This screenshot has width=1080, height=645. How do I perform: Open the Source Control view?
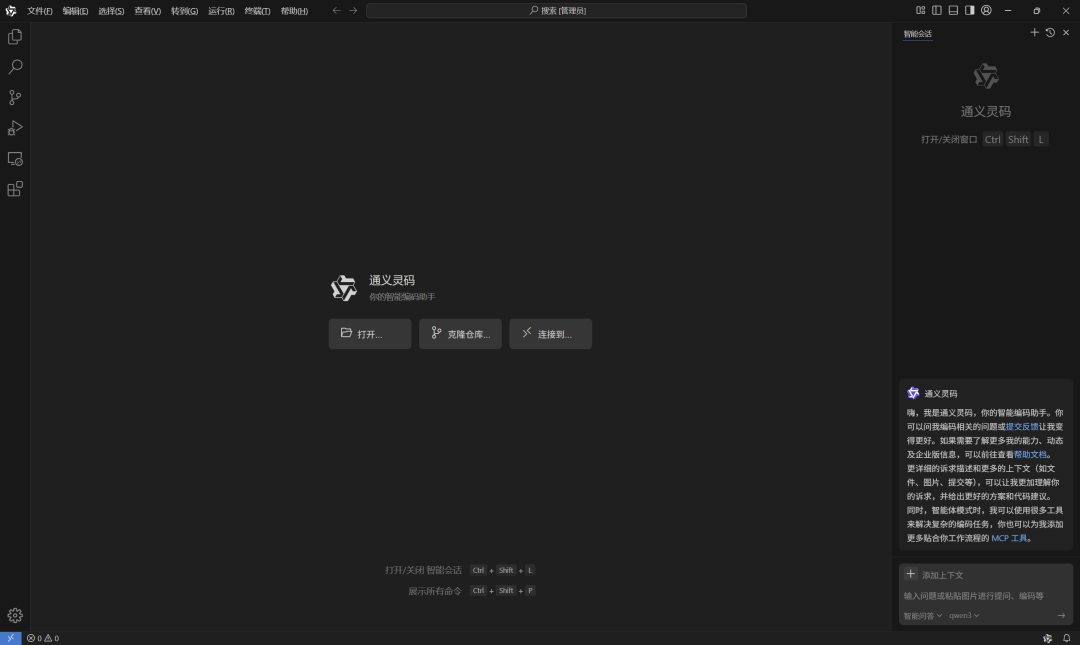(x=14, y=97)
